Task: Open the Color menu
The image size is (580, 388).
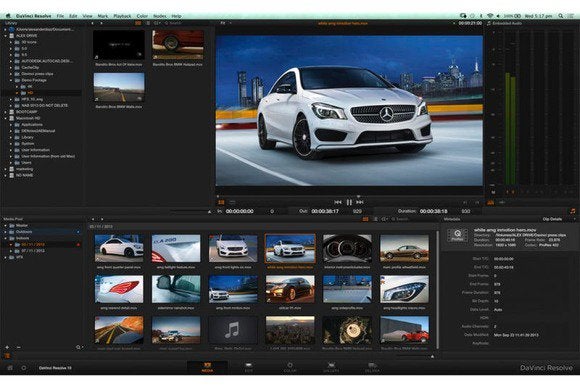Action: [x=142, y=16]
